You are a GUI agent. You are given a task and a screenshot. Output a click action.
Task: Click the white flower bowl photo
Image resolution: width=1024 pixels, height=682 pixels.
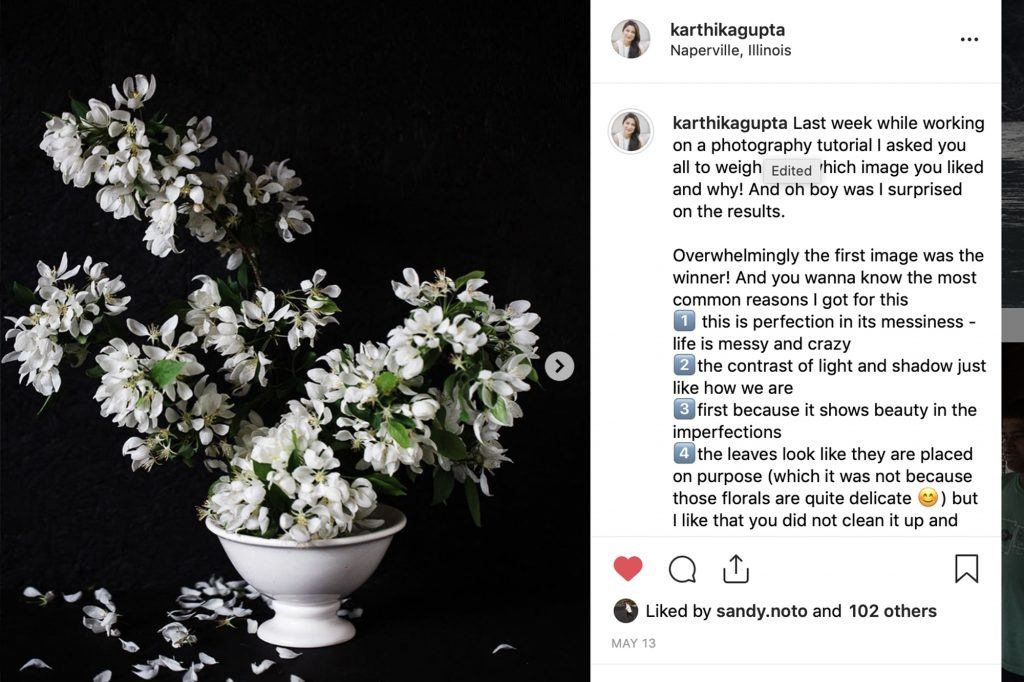click(x=295, y=341)
